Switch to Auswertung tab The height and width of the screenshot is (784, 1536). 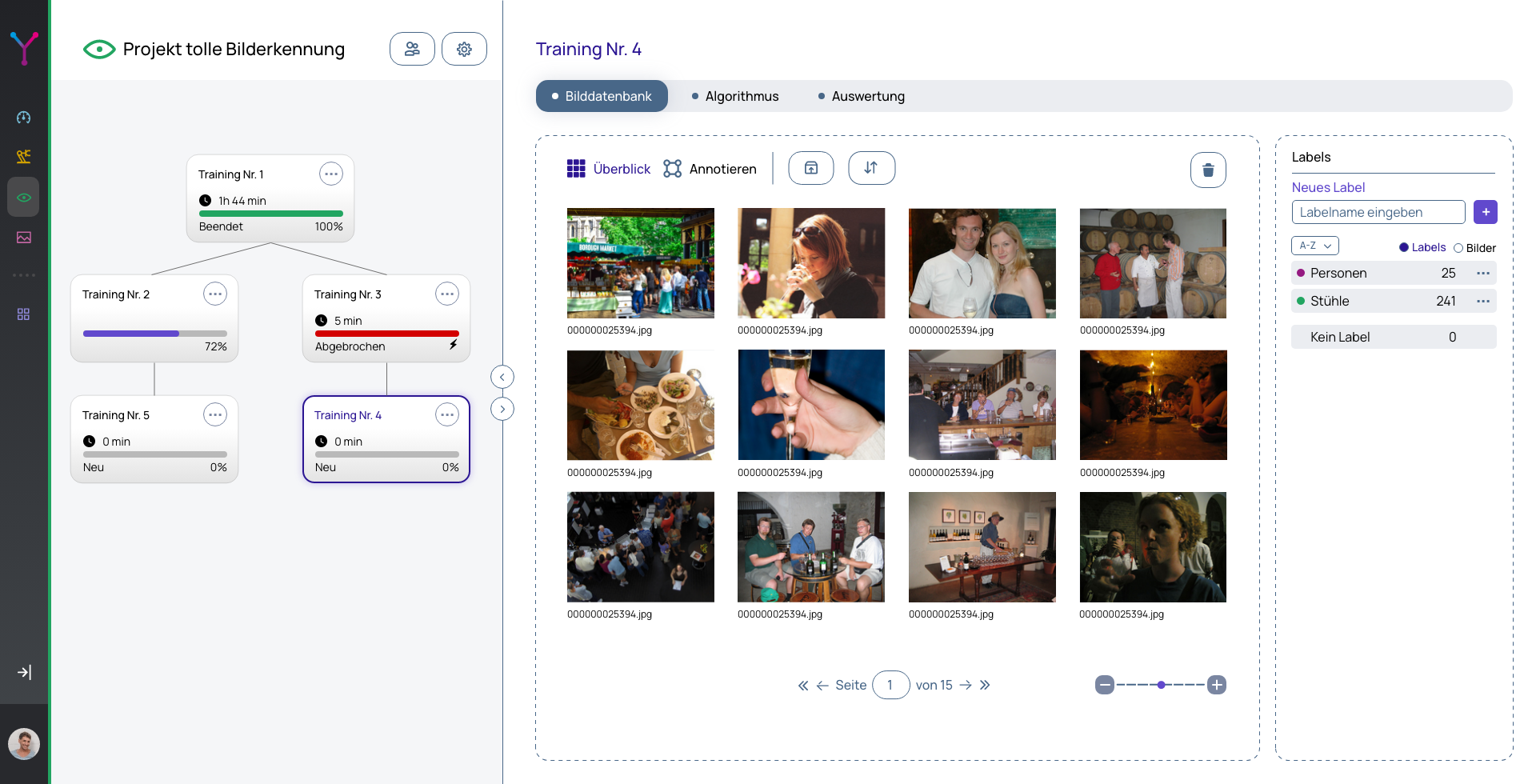click(862, 96)
